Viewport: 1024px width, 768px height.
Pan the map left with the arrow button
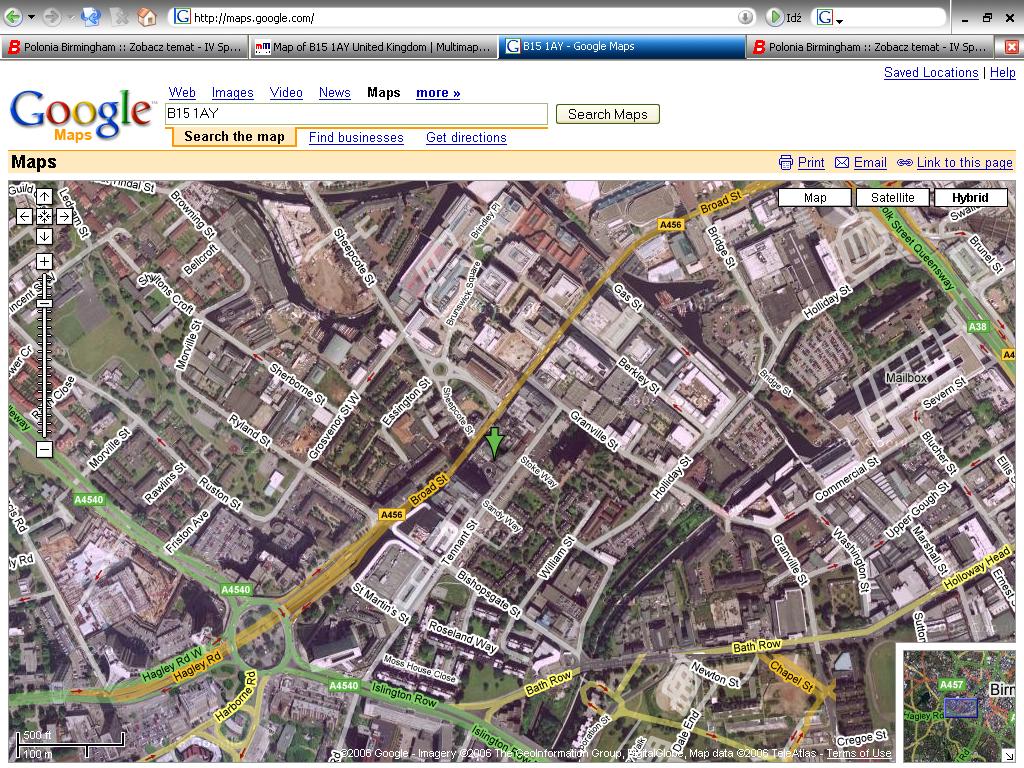tap(25, 216)
